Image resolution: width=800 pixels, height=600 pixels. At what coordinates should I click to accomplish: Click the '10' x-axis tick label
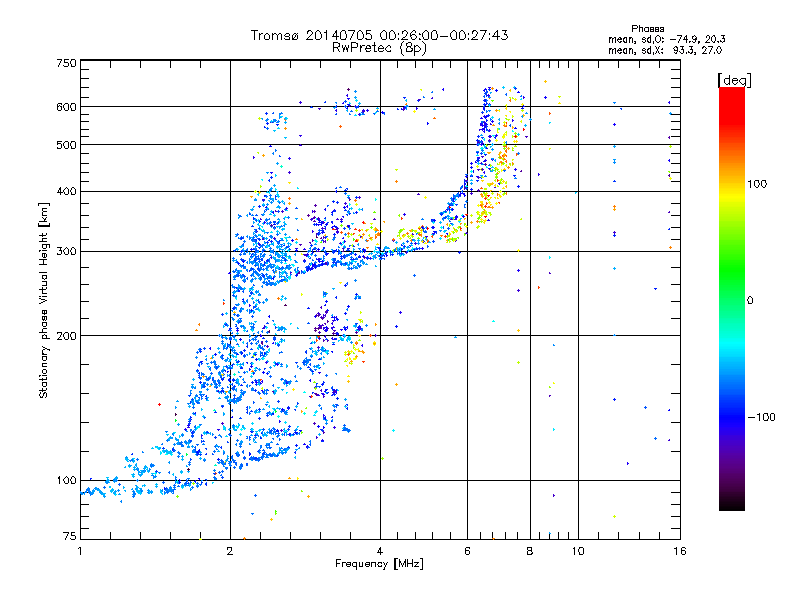point(578,551)
